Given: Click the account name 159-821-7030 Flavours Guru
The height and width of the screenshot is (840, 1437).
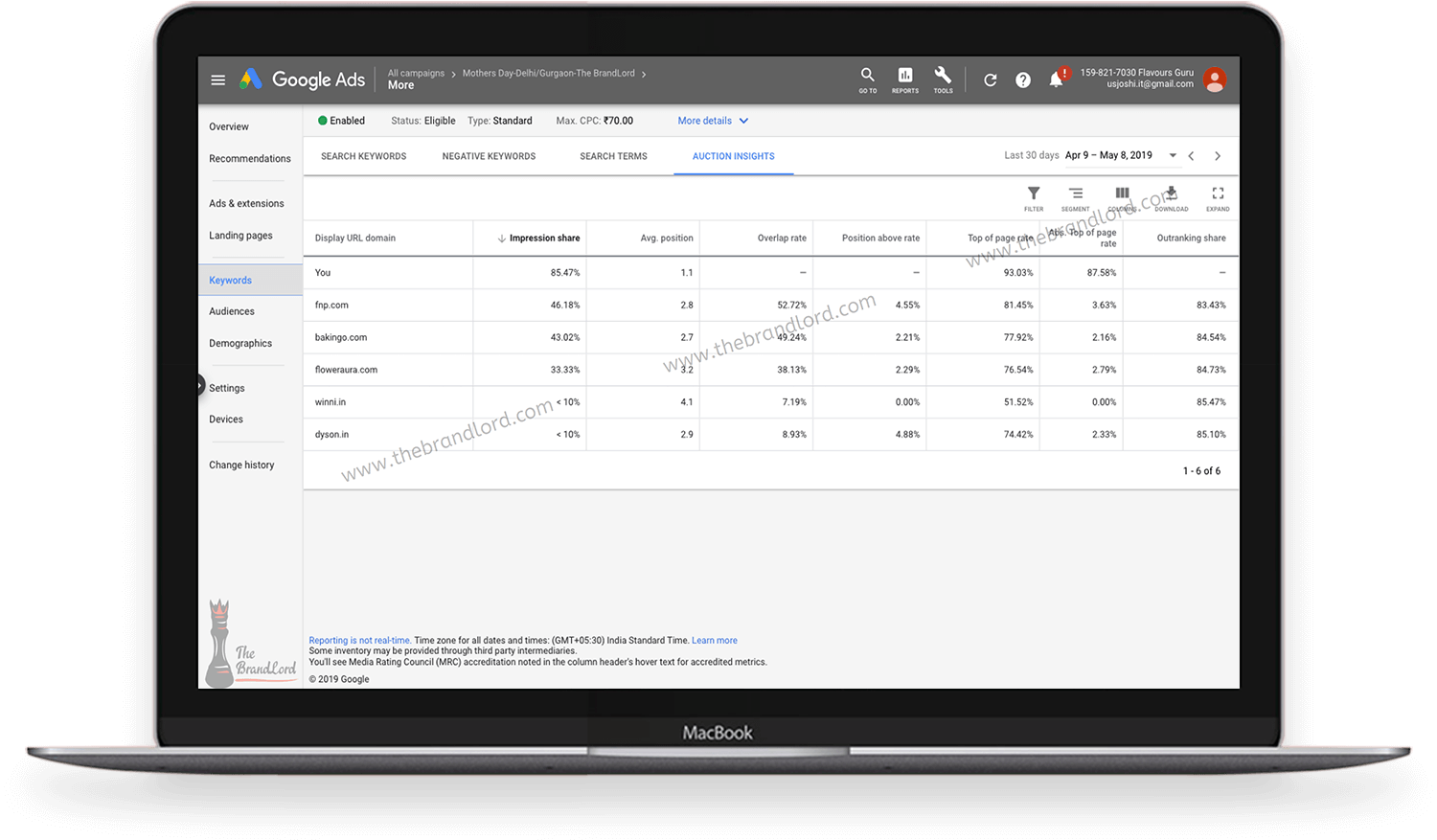Looking at the screenshot, I should point(1137,73).
